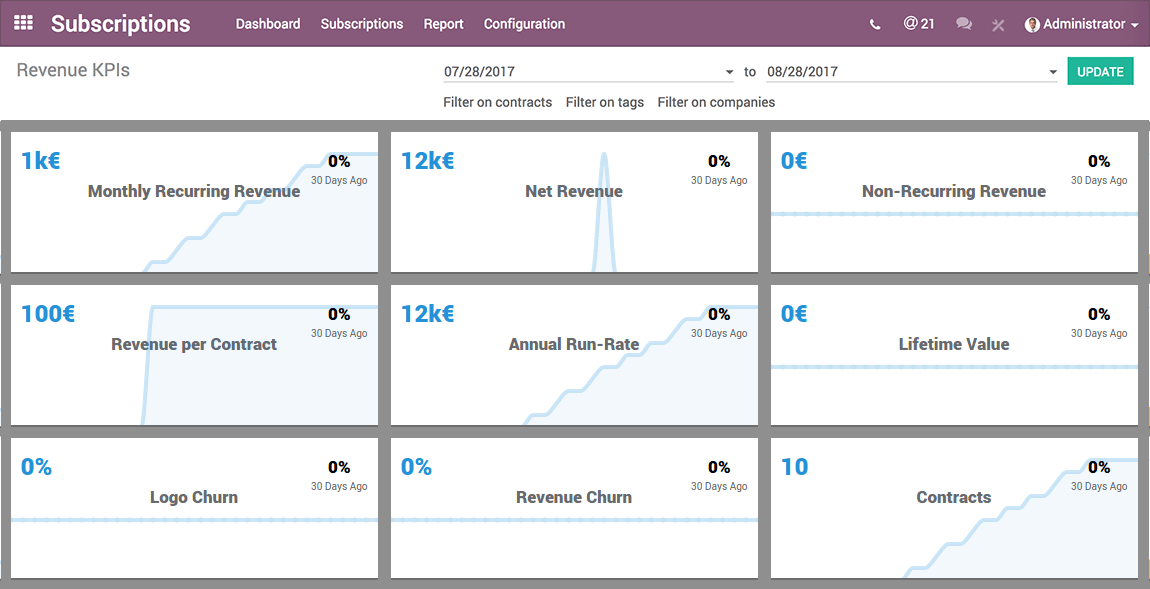Screen dimensions: 1150x589
Task: Open the Subscriptions menu item
Action: 362,24
